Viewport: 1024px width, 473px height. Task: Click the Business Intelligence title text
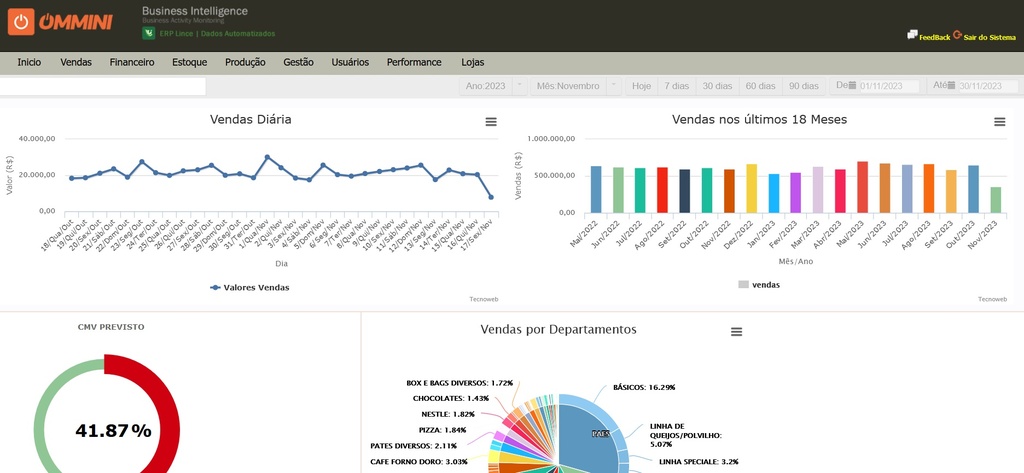pyautogui.click(x=195, y=11)
